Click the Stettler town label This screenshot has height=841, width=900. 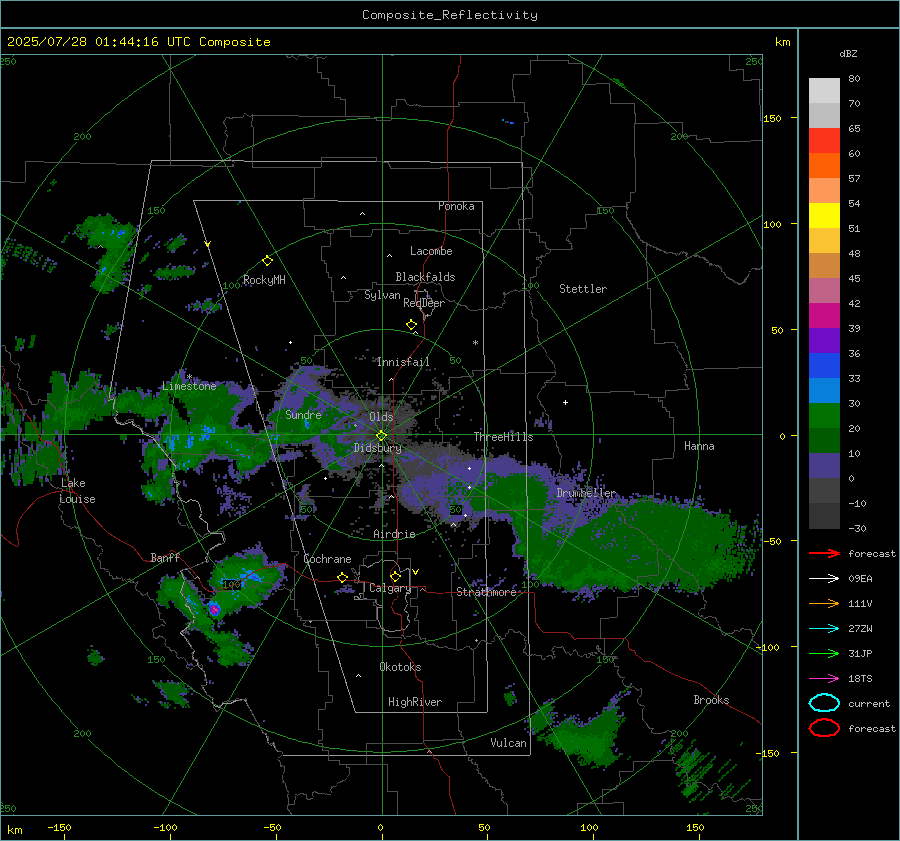pos(583,289)
